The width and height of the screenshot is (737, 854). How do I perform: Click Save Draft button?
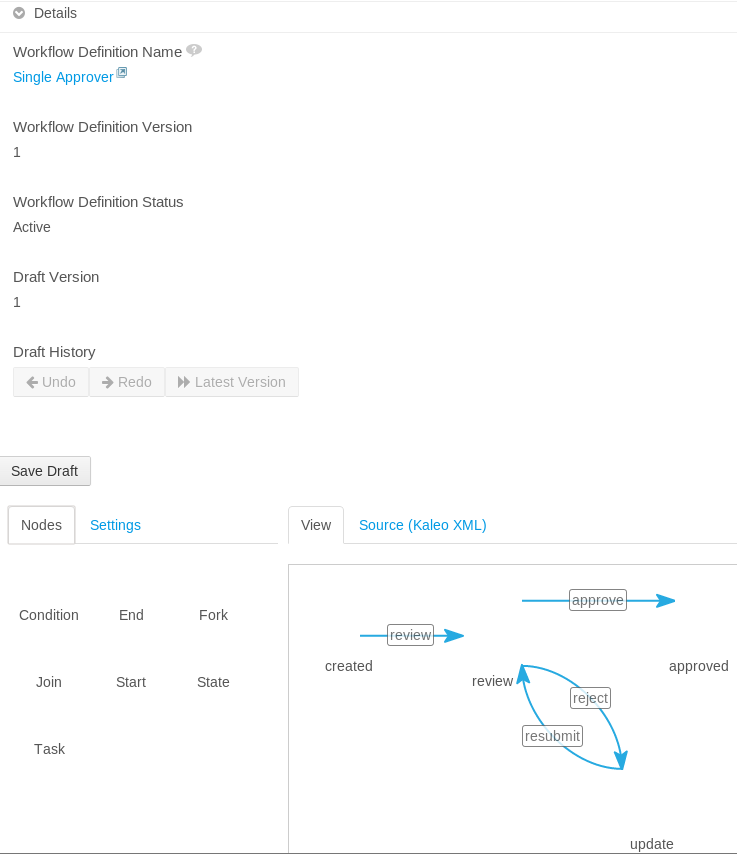click(45, 471)
